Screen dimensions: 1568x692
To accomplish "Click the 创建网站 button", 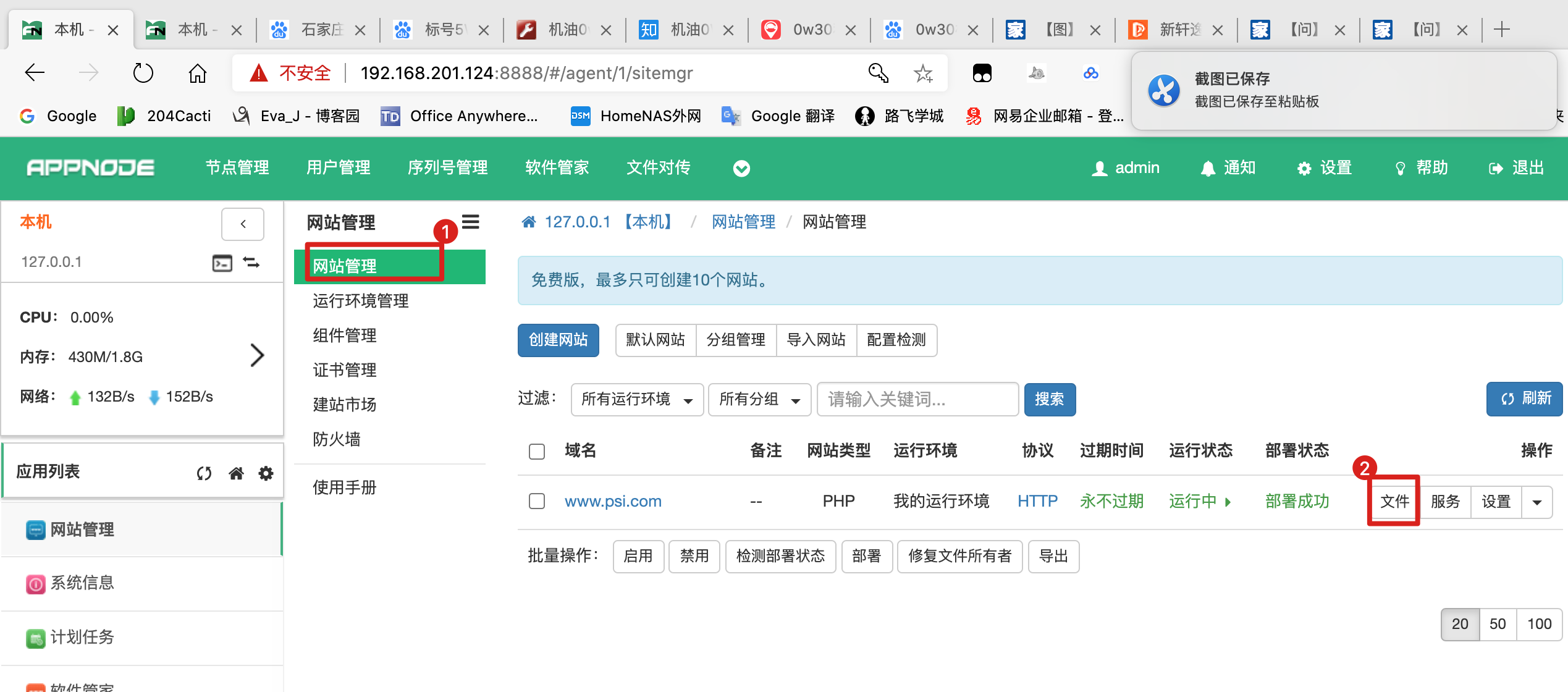I will [558, 340].
